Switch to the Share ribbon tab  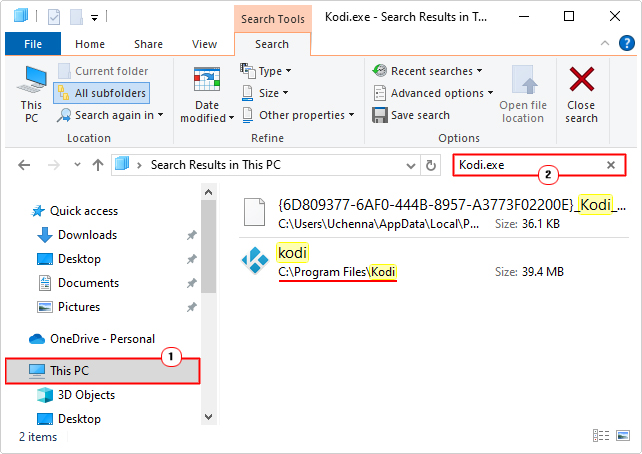pos(148,44)
